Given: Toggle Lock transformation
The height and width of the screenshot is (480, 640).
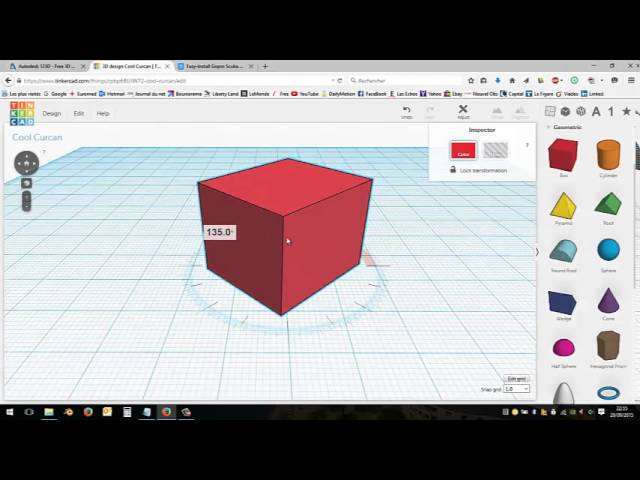Looking at the screenshot, I should coord(478,170).
